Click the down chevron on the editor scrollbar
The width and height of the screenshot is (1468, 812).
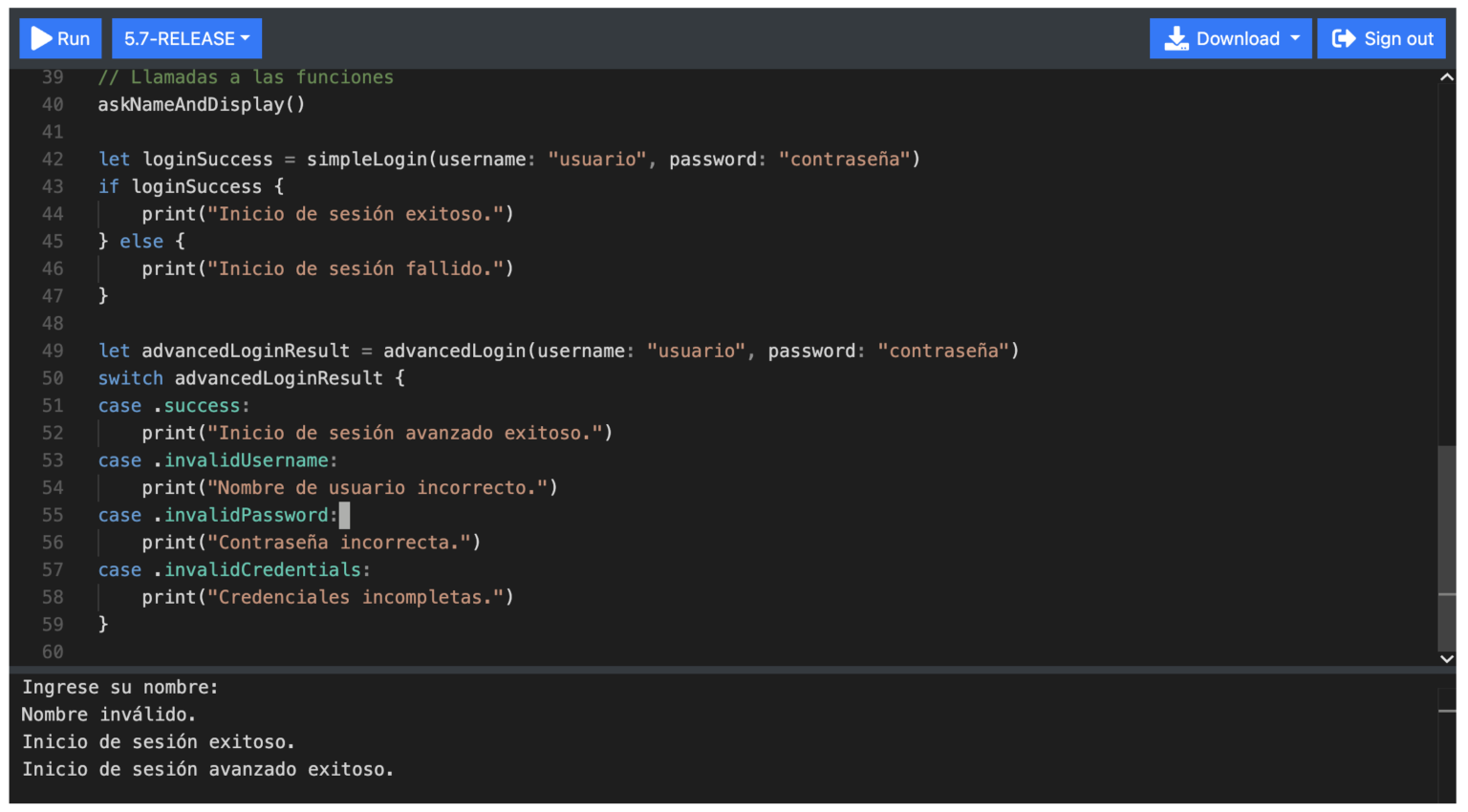click(x=1448, y=658)
